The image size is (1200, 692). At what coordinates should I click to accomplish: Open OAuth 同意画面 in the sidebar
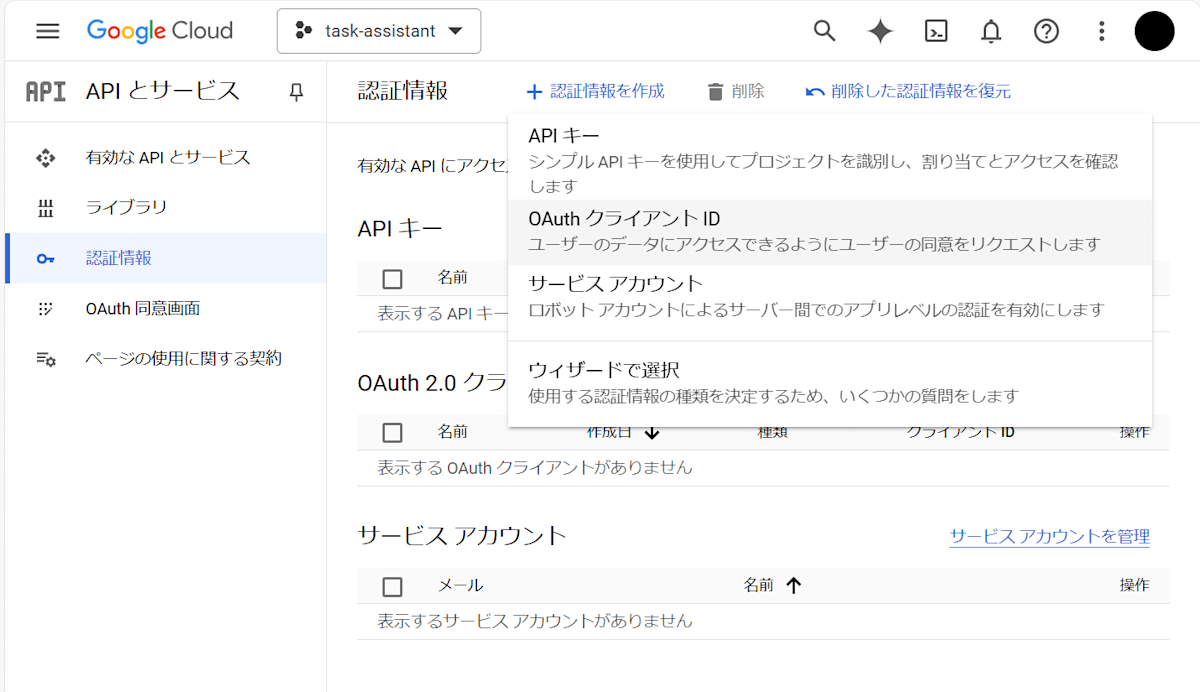click(143, 309)
